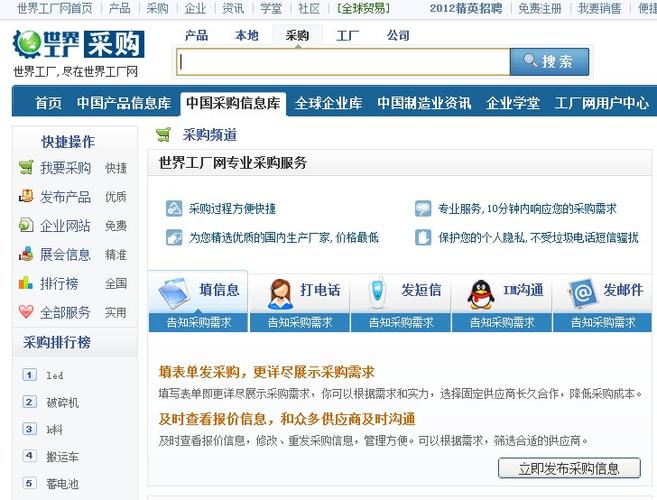Image resolution: width=657 pixels, height=500 pixels.
Task: Click the cart icon next to 采购频道
Action: tap(163, 135)
